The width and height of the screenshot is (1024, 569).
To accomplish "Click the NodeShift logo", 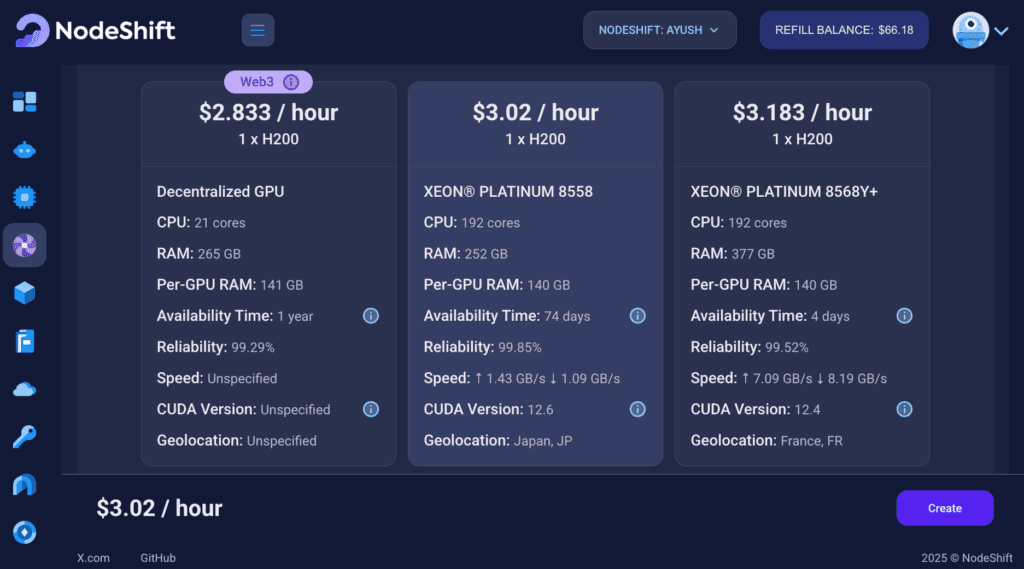I will [95, 30].
